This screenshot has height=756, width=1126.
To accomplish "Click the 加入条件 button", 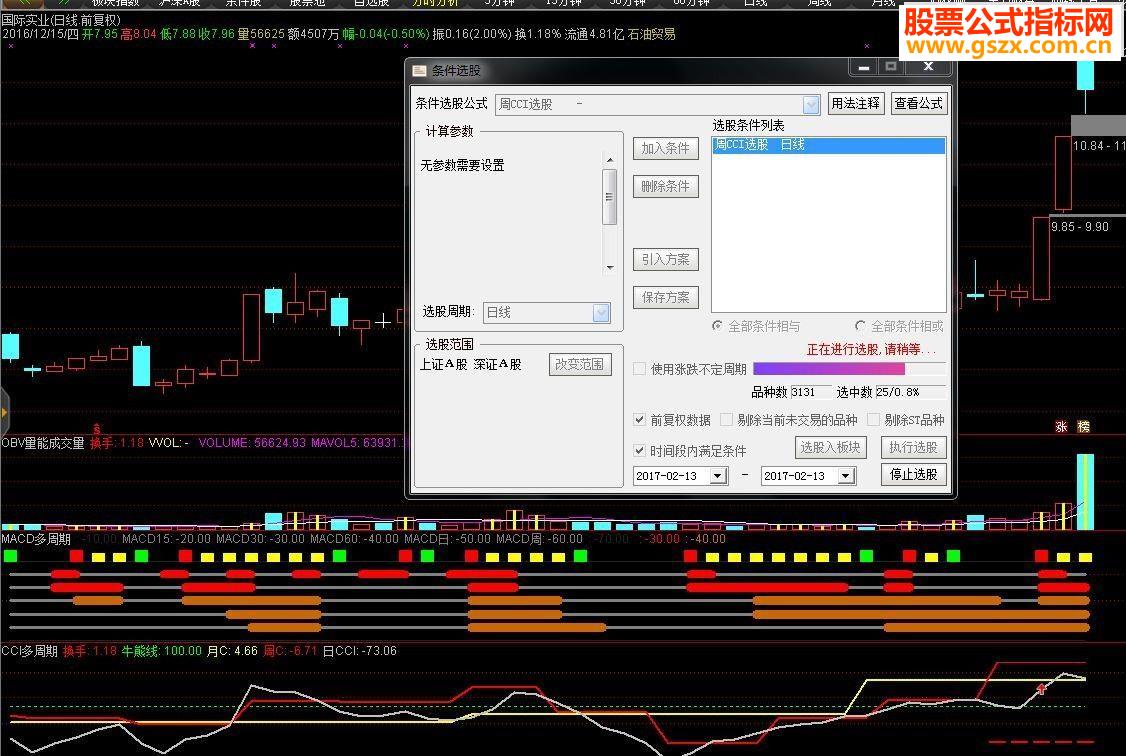I will (666, 149).
